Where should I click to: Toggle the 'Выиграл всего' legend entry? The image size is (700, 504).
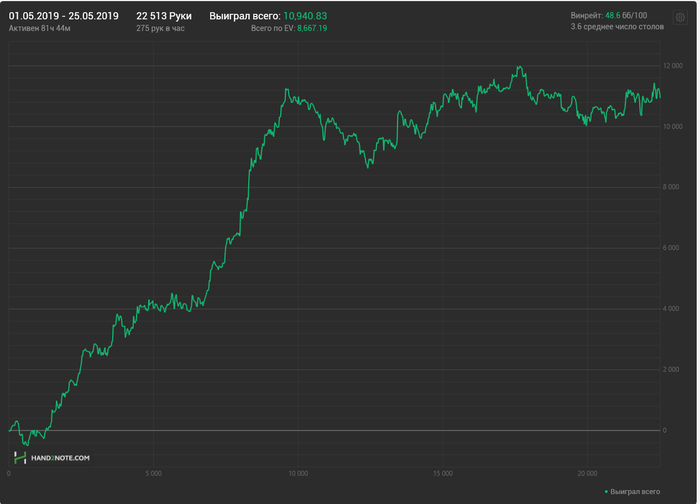(632, 492)
